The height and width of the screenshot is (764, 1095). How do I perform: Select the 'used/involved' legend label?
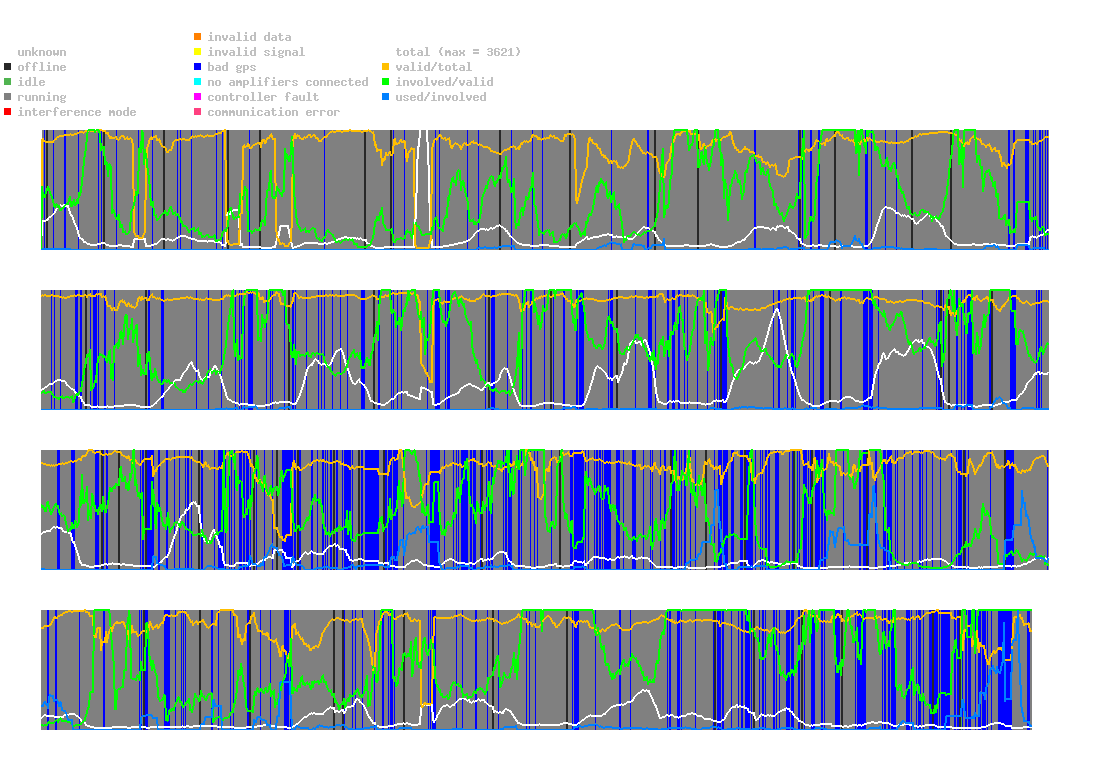point(441,97)
